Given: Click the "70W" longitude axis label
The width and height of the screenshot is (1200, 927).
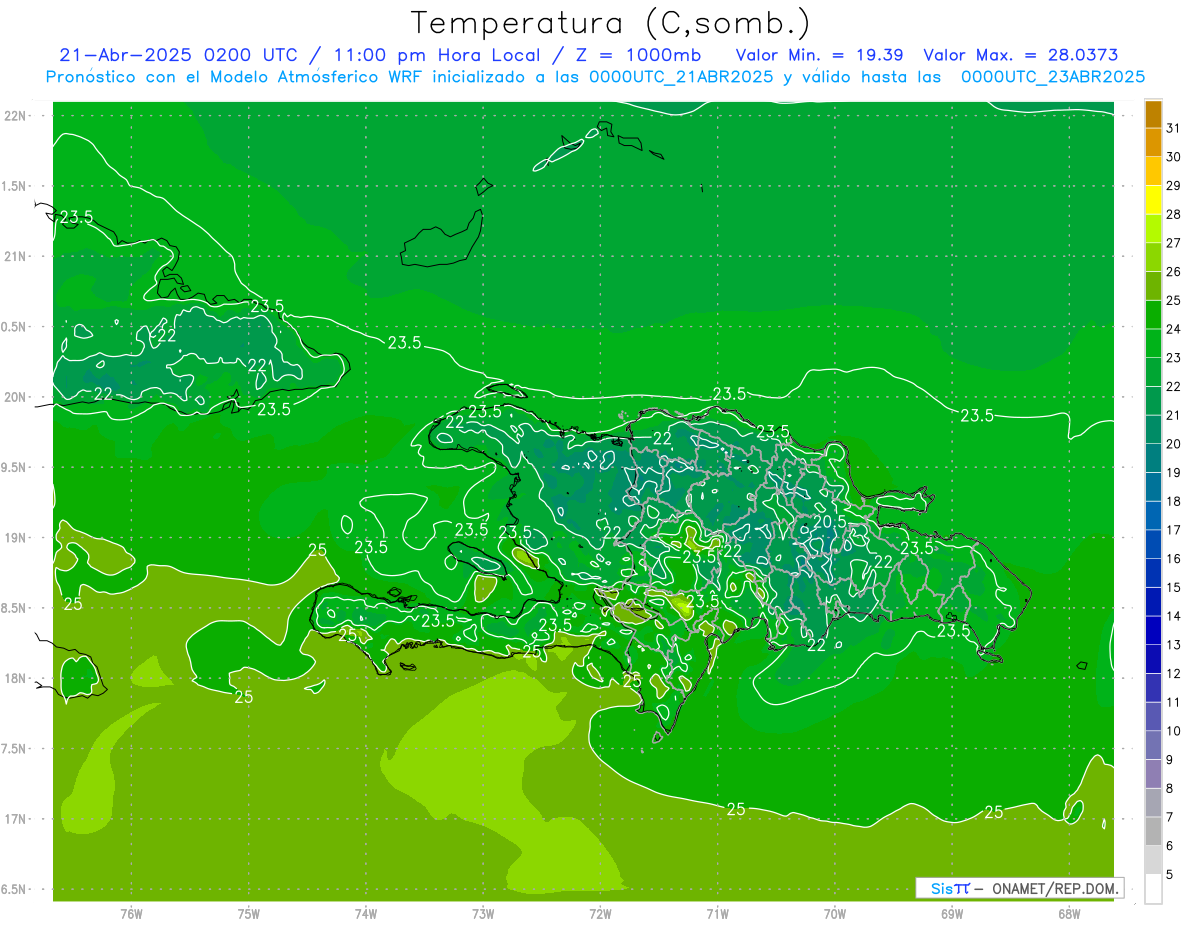Looking at the screenshot, I should click(835, 914).
